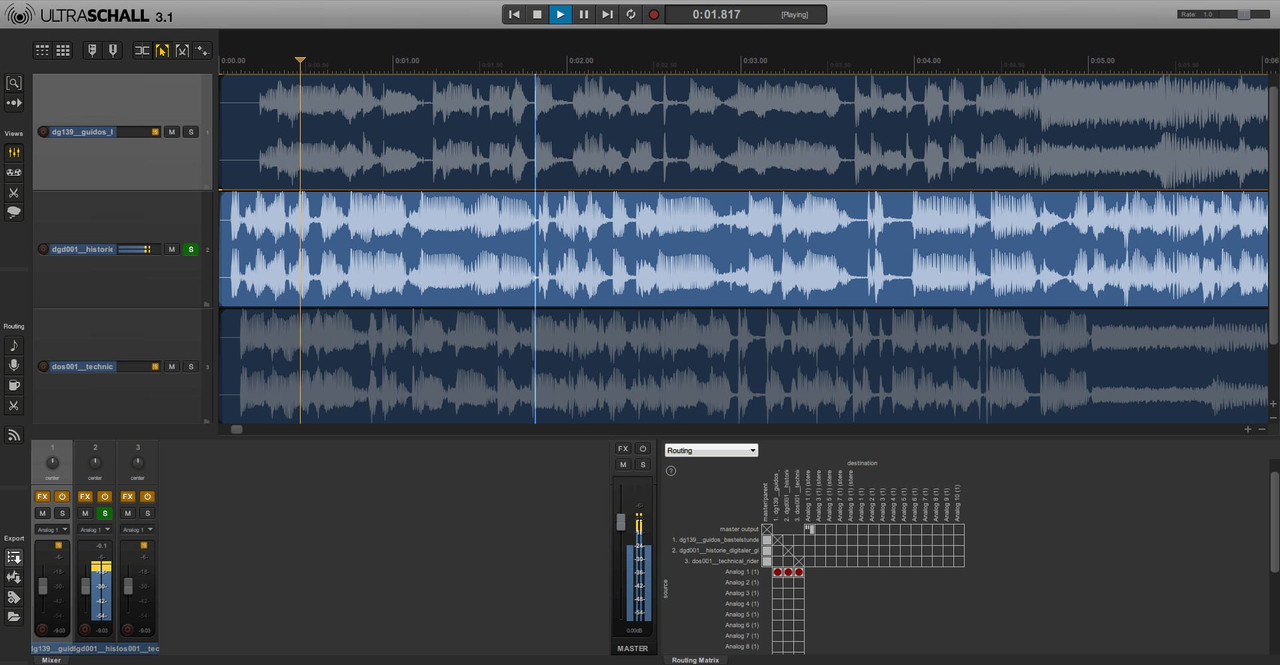Go to the start of the project
Image resolution: width=1280 pixels, height=665 pixels.
pyautogui.click(x=514, y=14)
